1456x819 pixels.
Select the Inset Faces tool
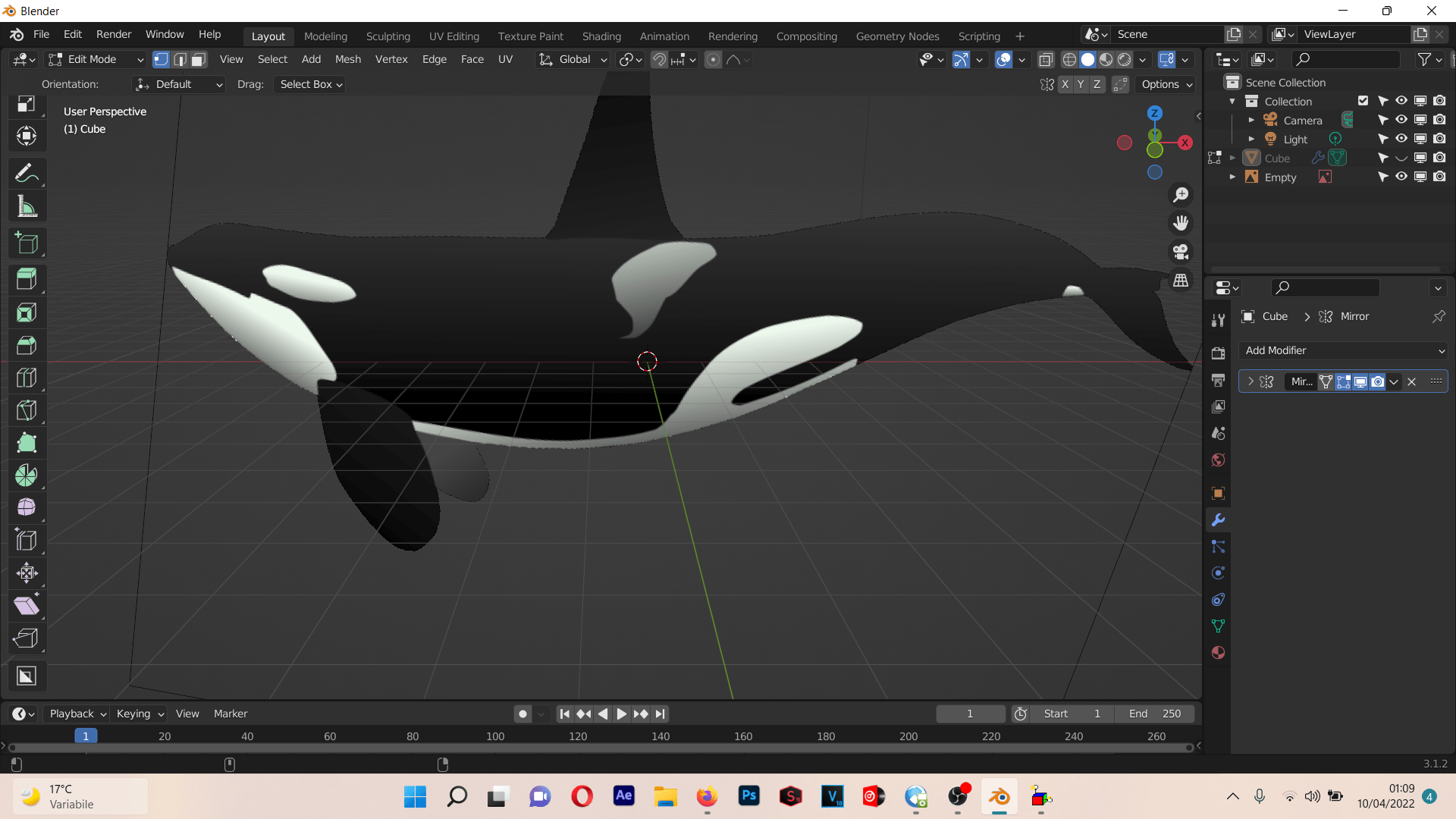pos(27,312)
